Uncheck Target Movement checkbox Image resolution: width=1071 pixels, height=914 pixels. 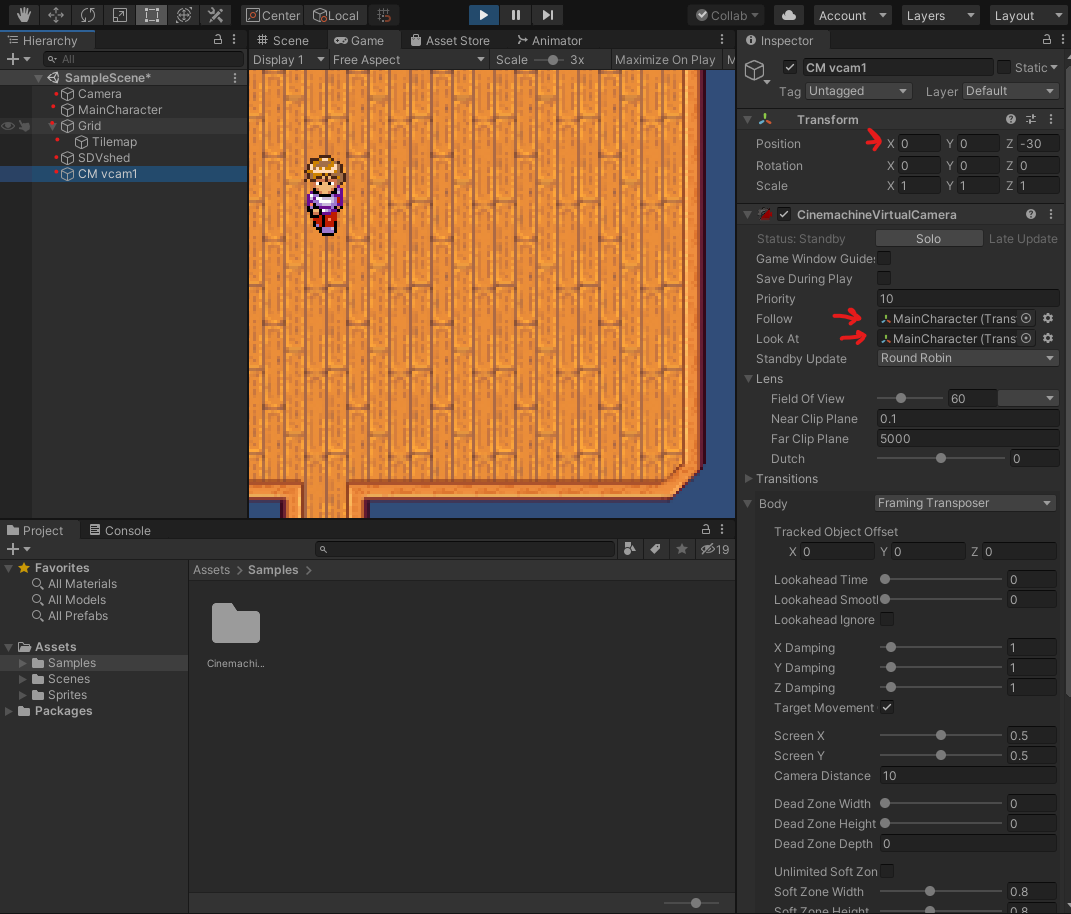887,708
